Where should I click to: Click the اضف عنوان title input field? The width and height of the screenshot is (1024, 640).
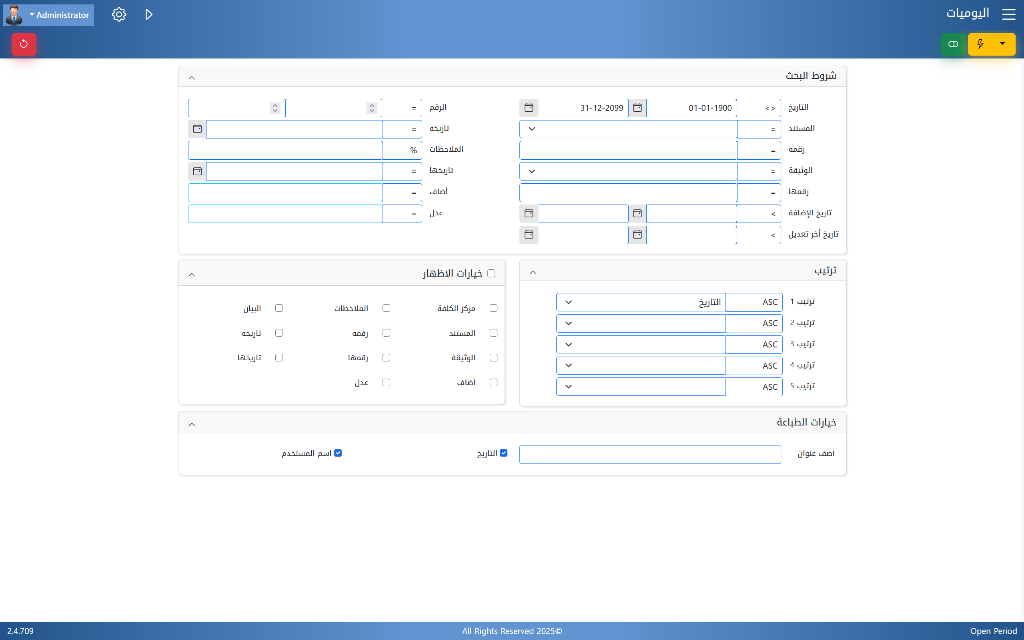click(650, 454)
